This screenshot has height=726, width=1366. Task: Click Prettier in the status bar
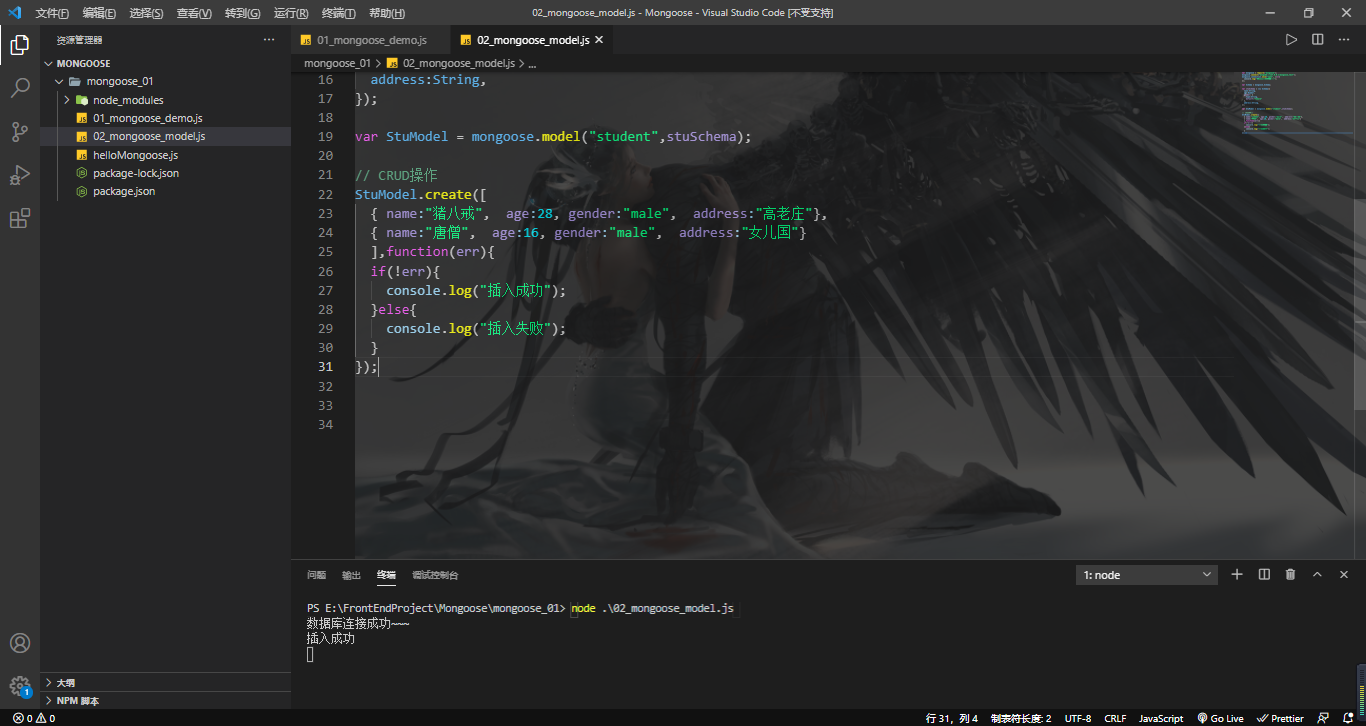[x=1280, y=718]
